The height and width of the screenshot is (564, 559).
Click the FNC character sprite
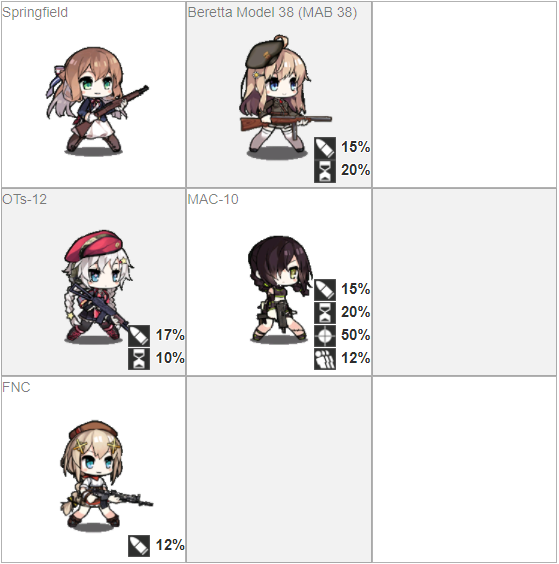[105, 475]
